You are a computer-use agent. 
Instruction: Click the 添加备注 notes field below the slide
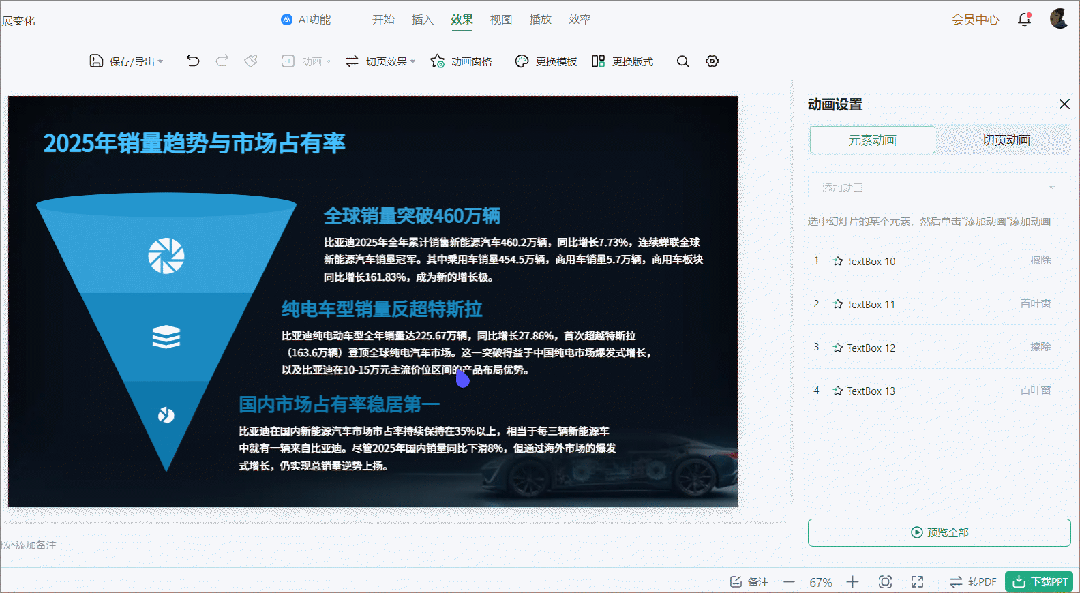coord(28,545)
